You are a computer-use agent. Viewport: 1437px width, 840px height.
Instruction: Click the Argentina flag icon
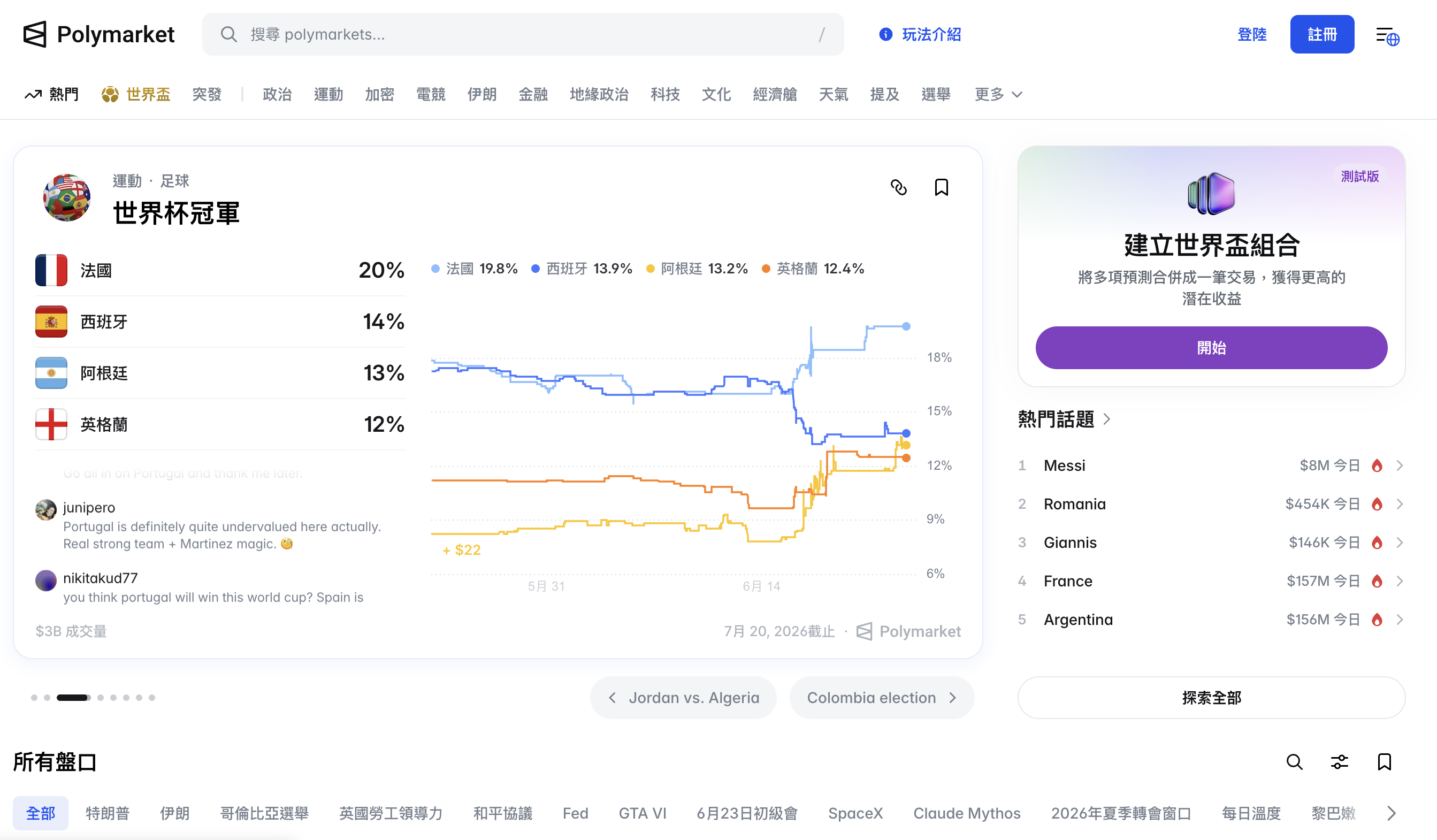pyautogui.click(x=51, y=373)
